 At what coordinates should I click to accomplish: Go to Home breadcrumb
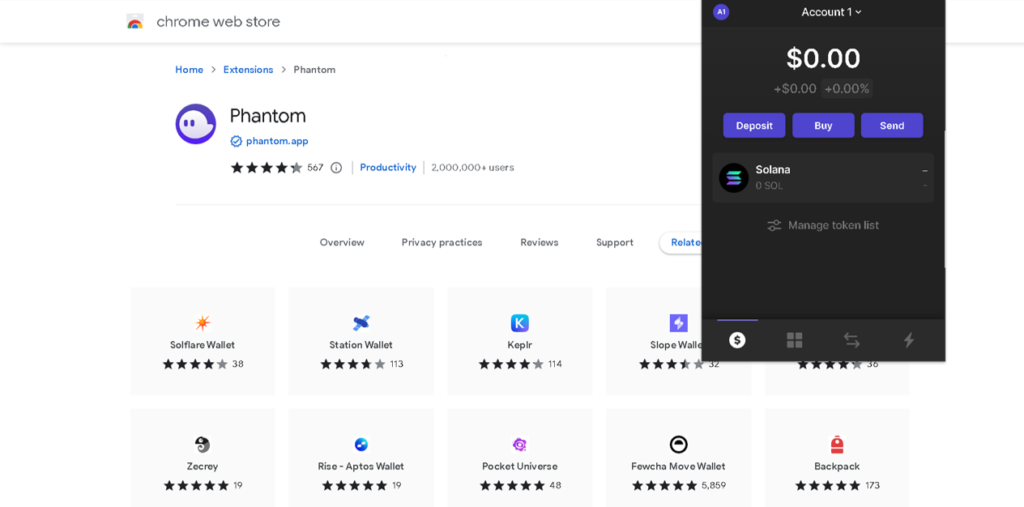point(189,69)
